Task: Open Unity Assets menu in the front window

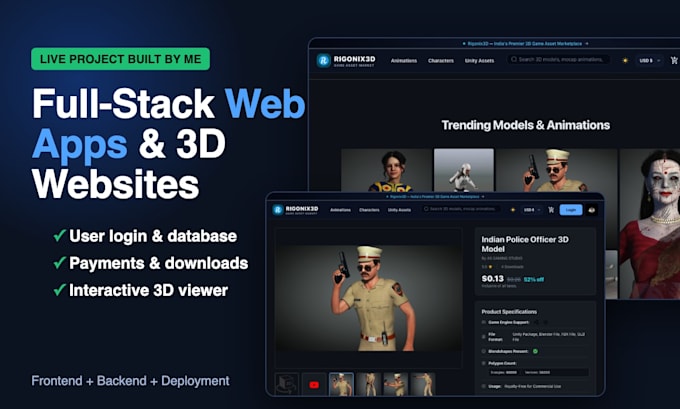Action: click(x=399, y=210)
